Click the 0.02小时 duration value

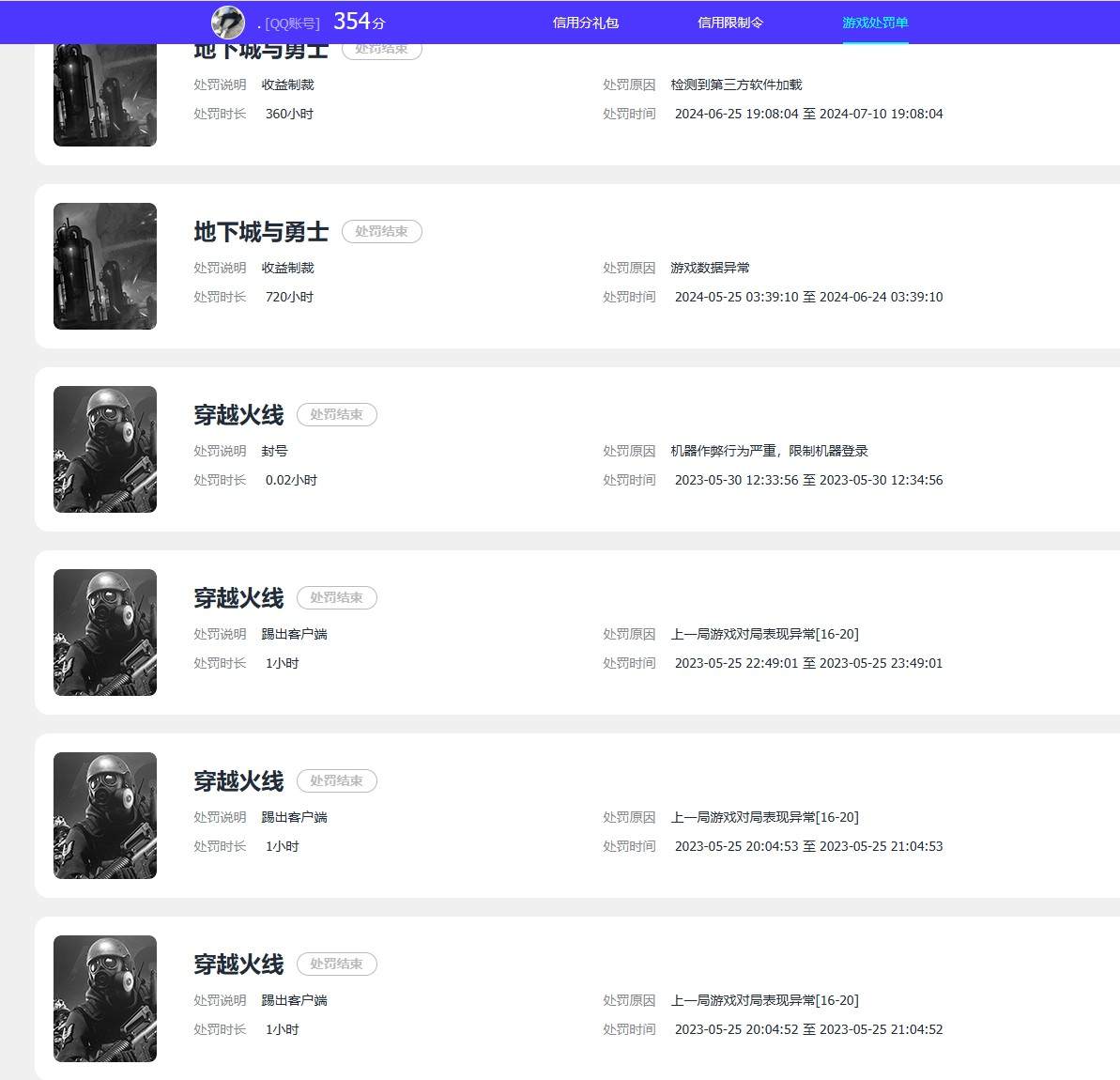pos(291,480)
